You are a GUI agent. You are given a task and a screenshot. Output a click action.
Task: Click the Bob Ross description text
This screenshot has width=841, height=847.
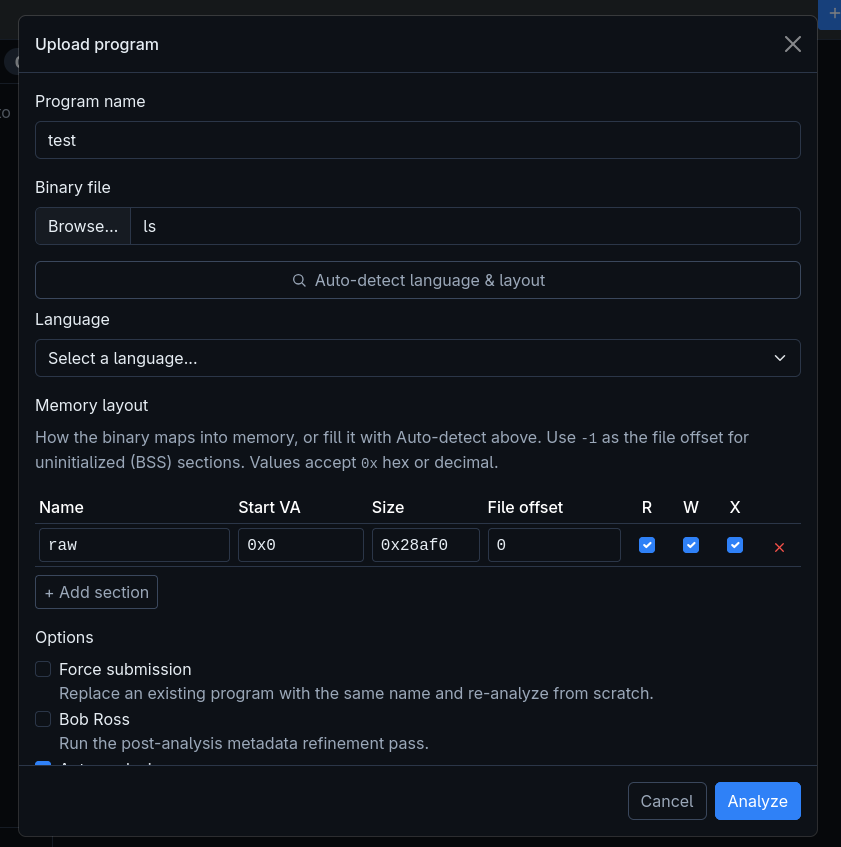tap(244, 743)
